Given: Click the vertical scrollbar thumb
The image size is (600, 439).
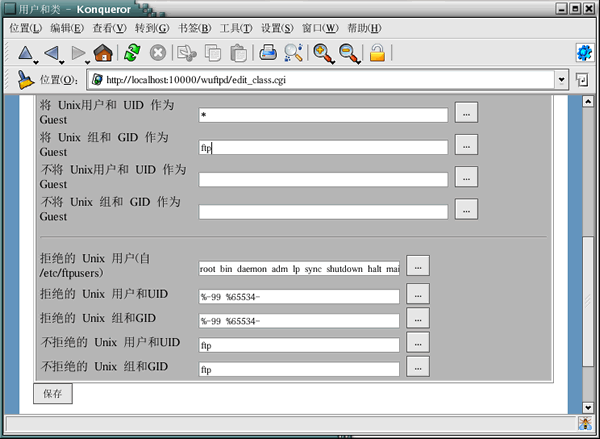Looking at the screenshot, I should 588,302.
